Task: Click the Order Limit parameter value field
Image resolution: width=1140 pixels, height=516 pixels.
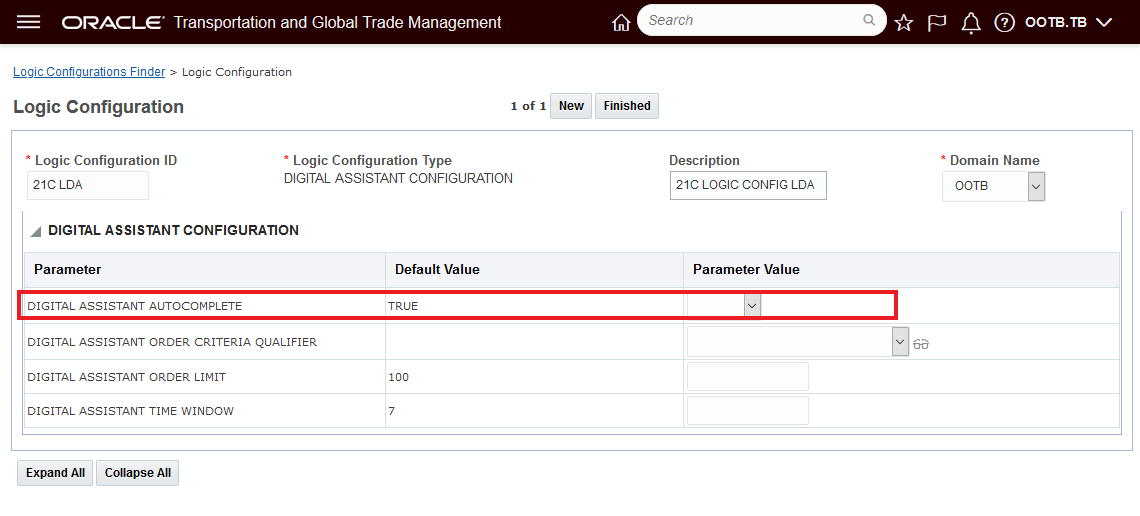Action: [747, 377]
